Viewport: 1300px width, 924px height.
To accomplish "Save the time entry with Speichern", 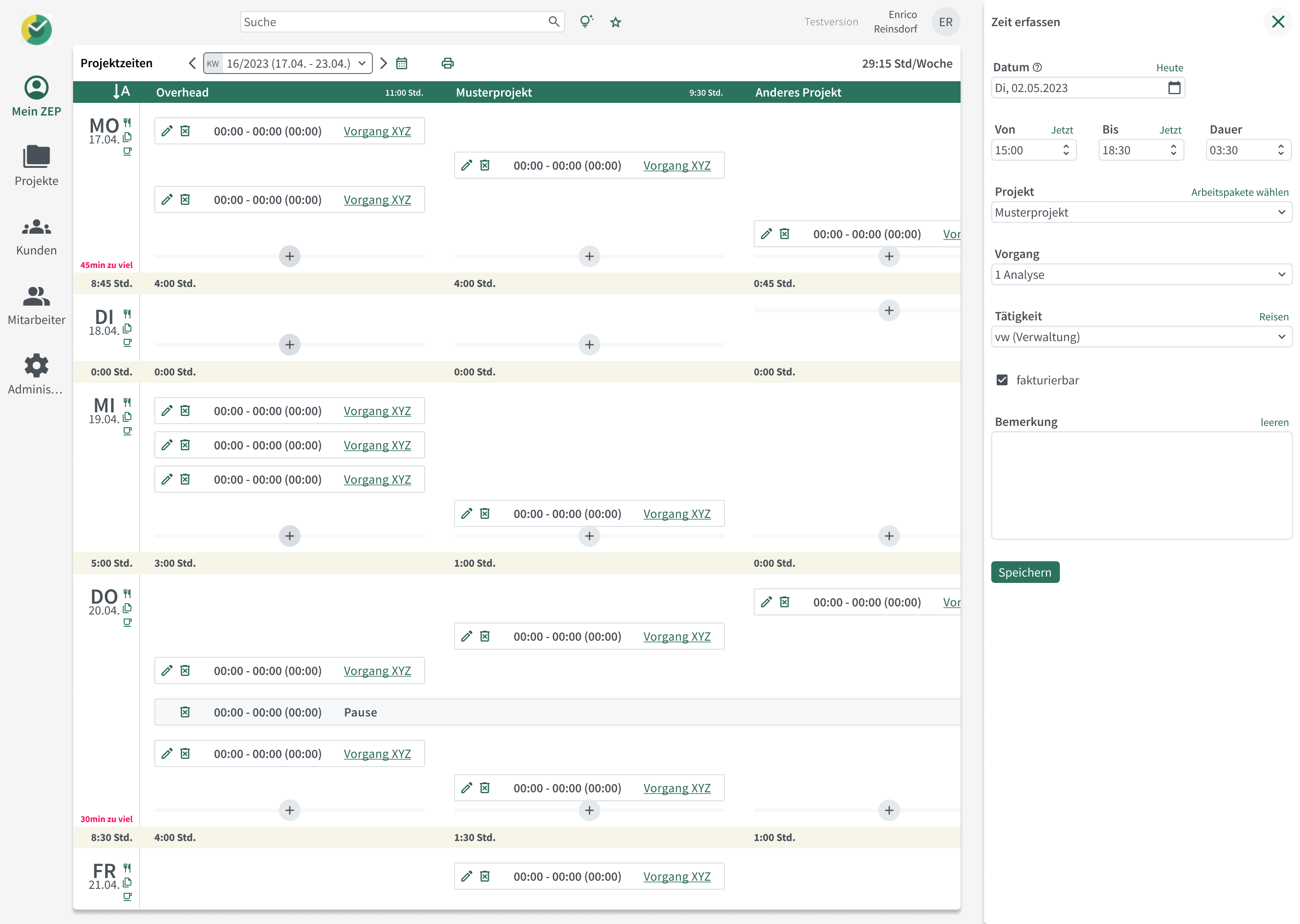I will point(1025,572).
